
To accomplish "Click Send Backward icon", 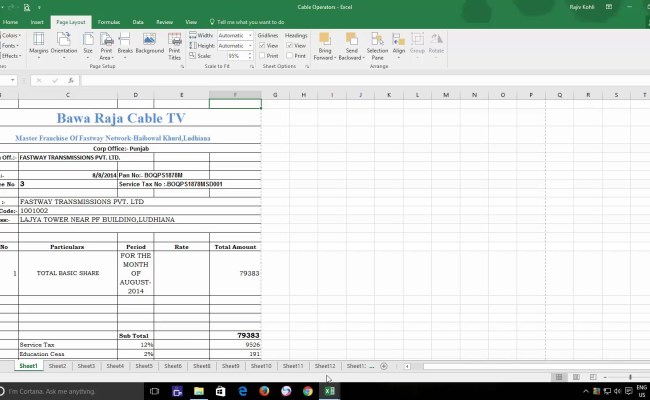I will (x=352, y=39).
